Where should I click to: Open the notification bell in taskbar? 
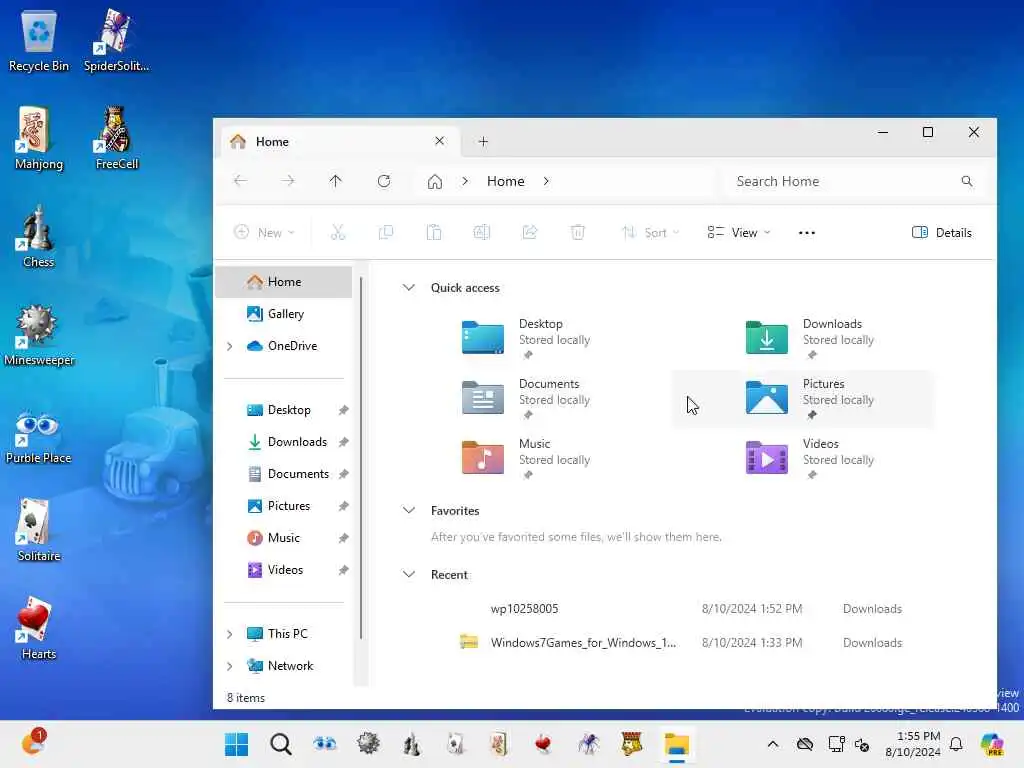click(x=956, y=744)
